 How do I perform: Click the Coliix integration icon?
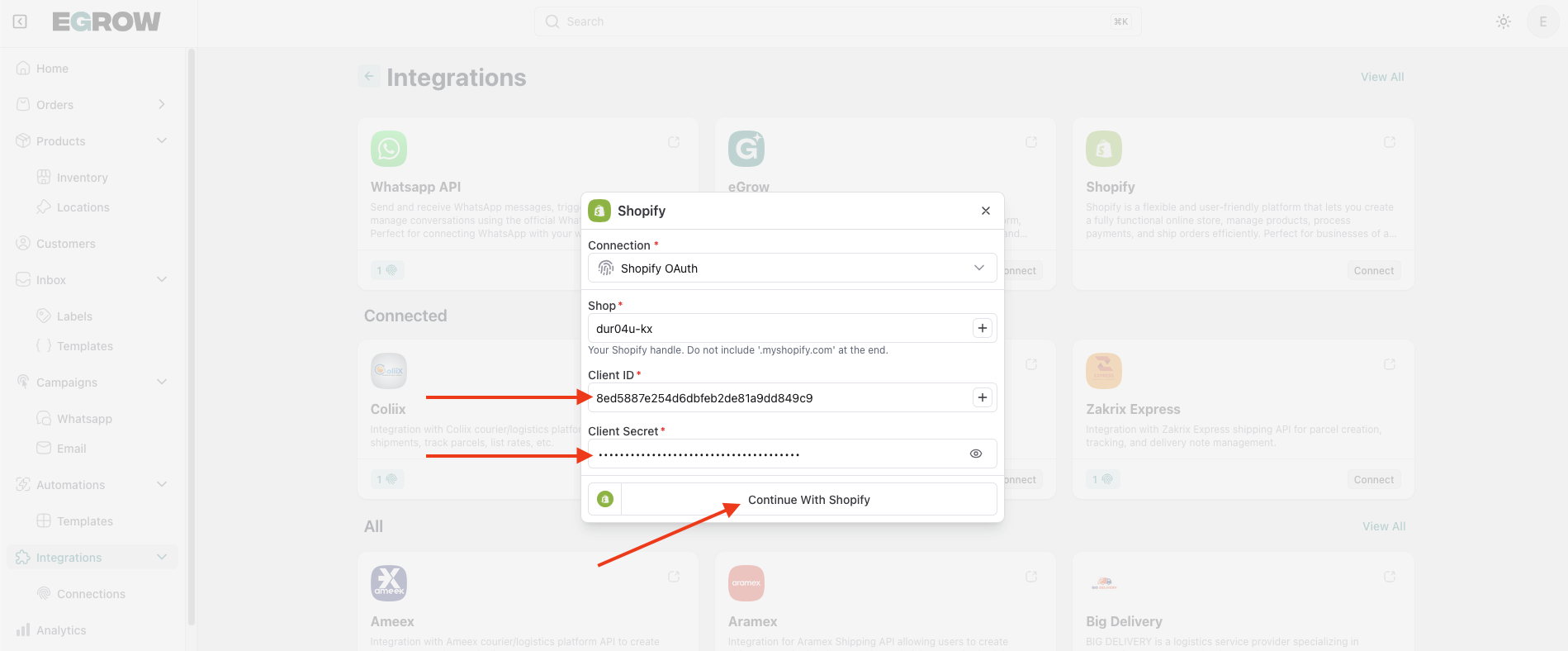389,371
